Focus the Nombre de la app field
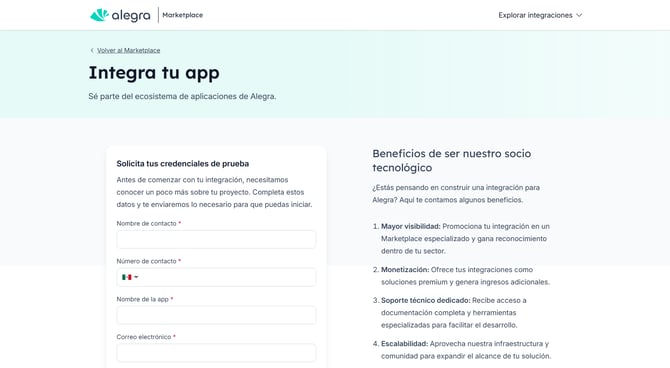 click(x=216, y=315)
